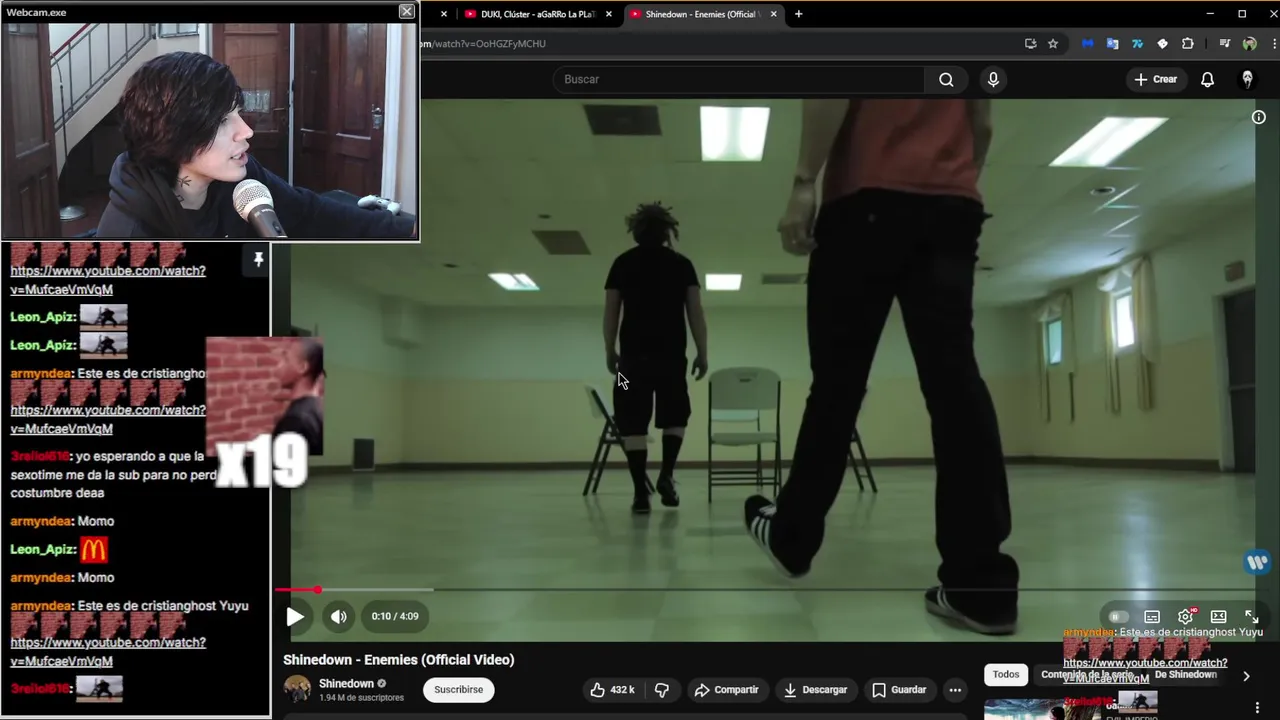Show more filter chips with the arrow
Screen dimensions: 1280x720
(x=1246, y=676)
